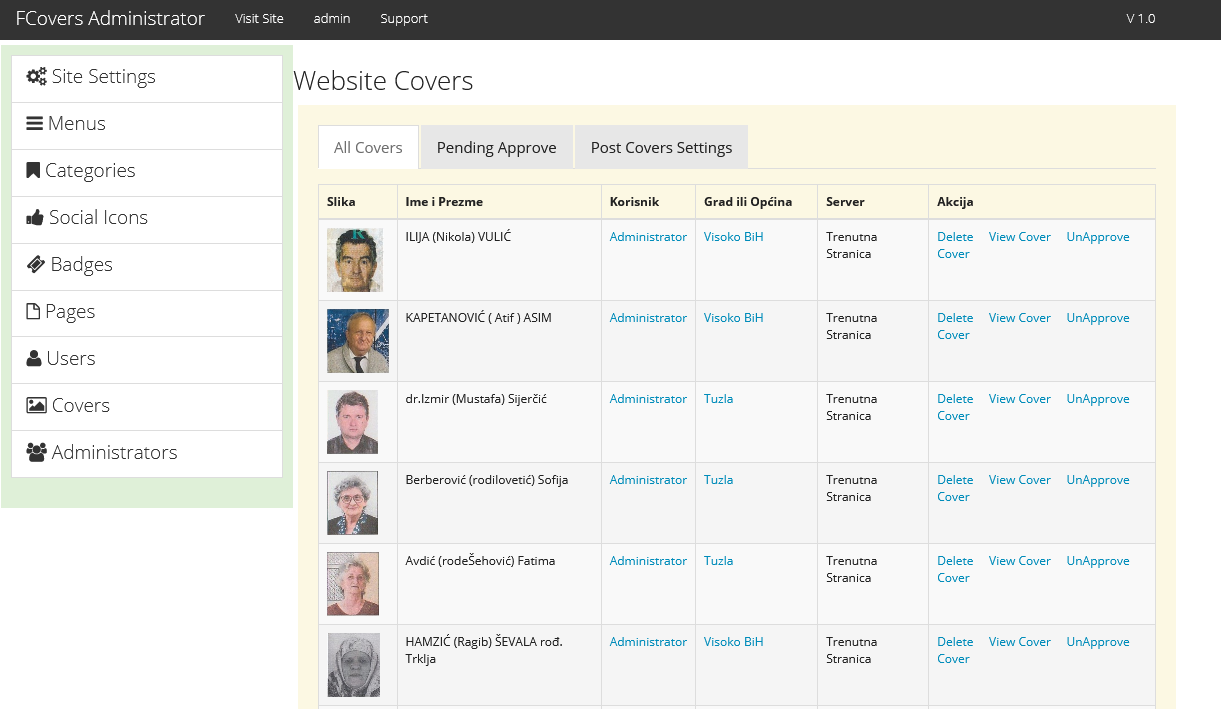The width and height of the screenshot is (1221, 709).
Task: Click the Categories bookmark icon
Action: tap(33, 171)
